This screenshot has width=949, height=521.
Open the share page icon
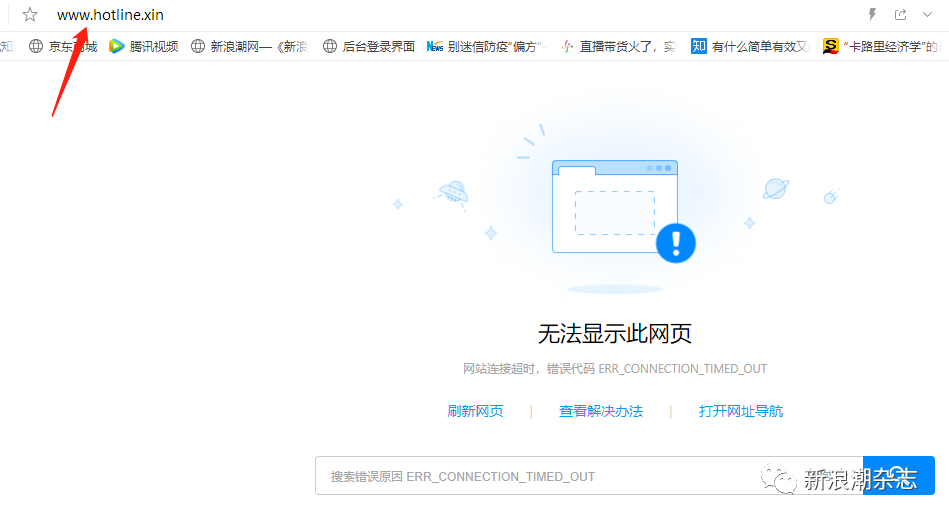pyautogui.click(x=901, y=15)
